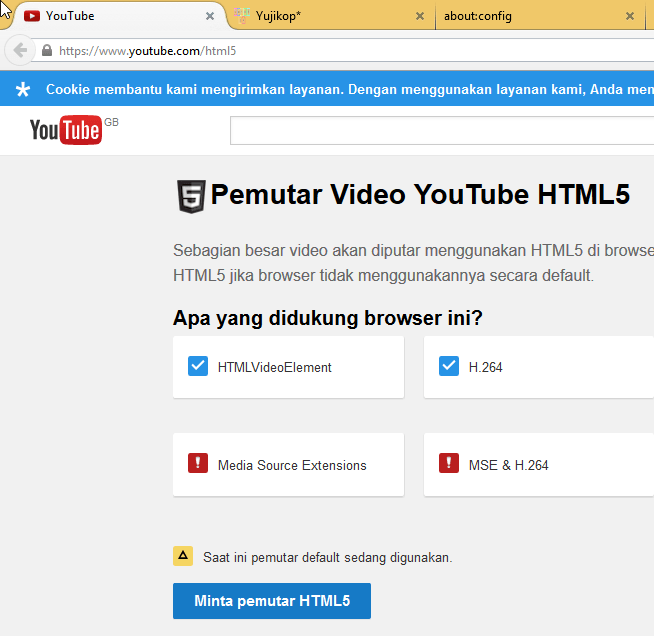Image resolution: width=654 pixels, height=636 pixels.
Task: Switch to the about:config tab
Action: point(539,16)
